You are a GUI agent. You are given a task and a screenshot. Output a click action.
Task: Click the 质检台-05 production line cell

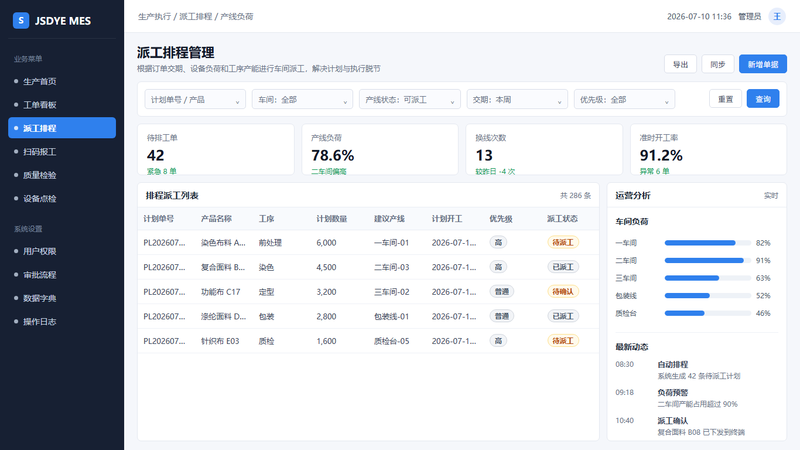pos(391,341)
